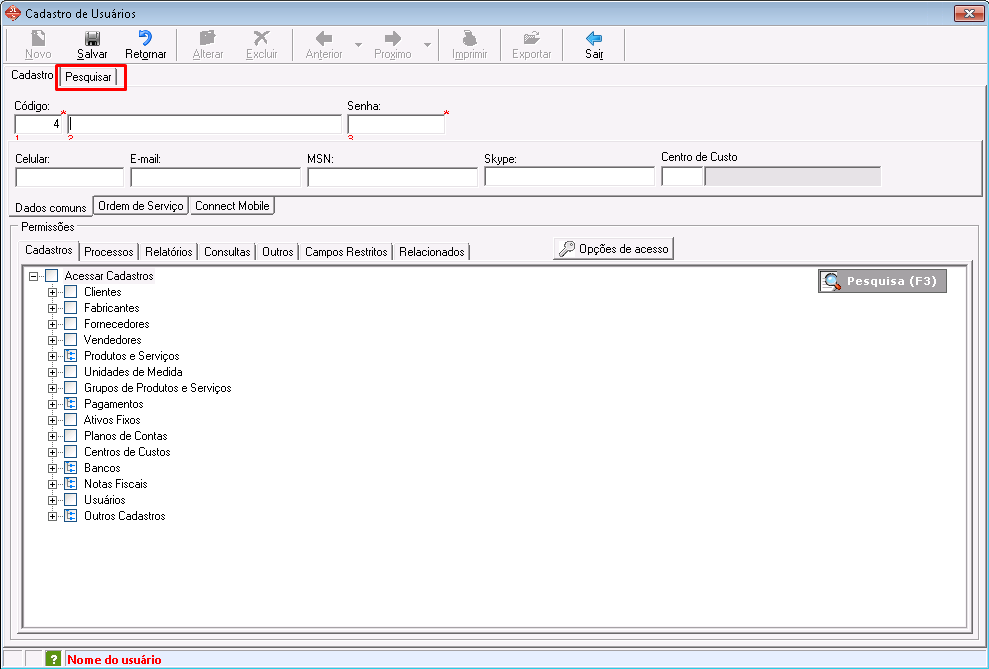Click the Celular input field
Screen dimensions: 989x669
(x=69, y=177)
